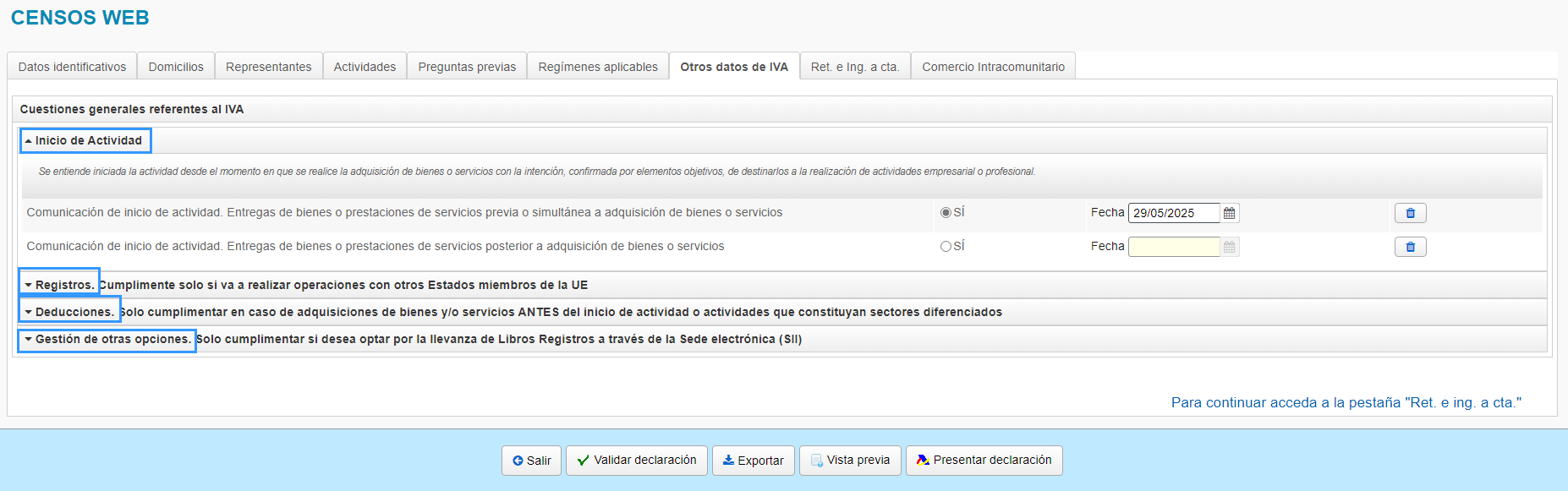Open Vista previa of the declaration
Viewport: 1568px width, 491px height.
click(x=850, y=461)
